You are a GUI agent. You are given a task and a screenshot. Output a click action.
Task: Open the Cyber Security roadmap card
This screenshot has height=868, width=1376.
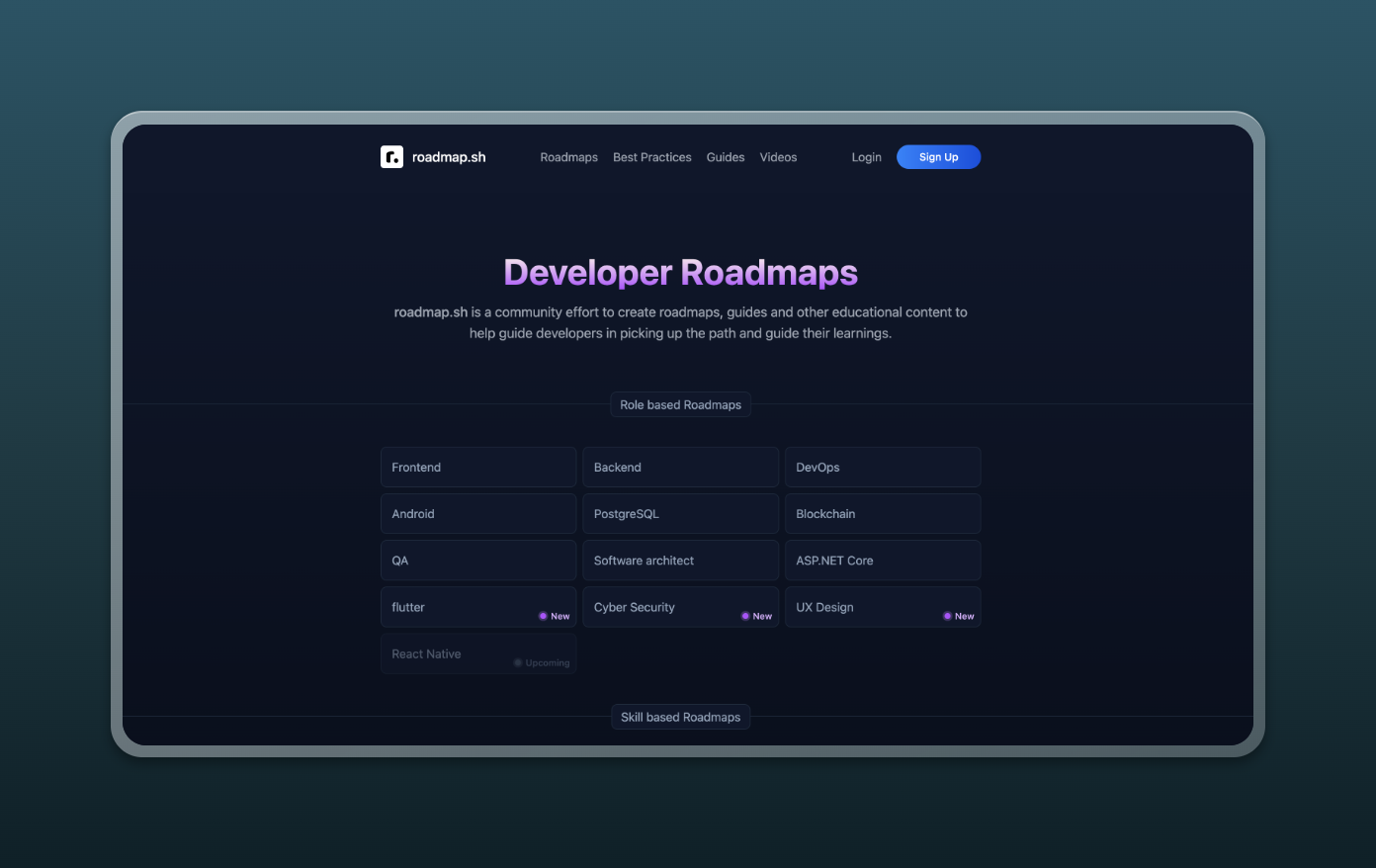pyautogui.click(x=680, y=607)
